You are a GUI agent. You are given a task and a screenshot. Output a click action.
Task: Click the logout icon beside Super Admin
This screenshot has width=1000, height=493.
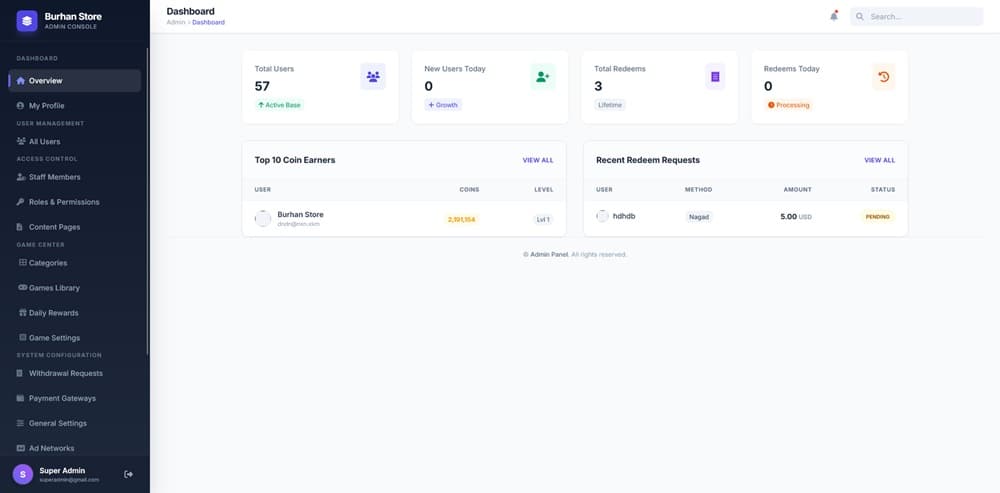128,474
